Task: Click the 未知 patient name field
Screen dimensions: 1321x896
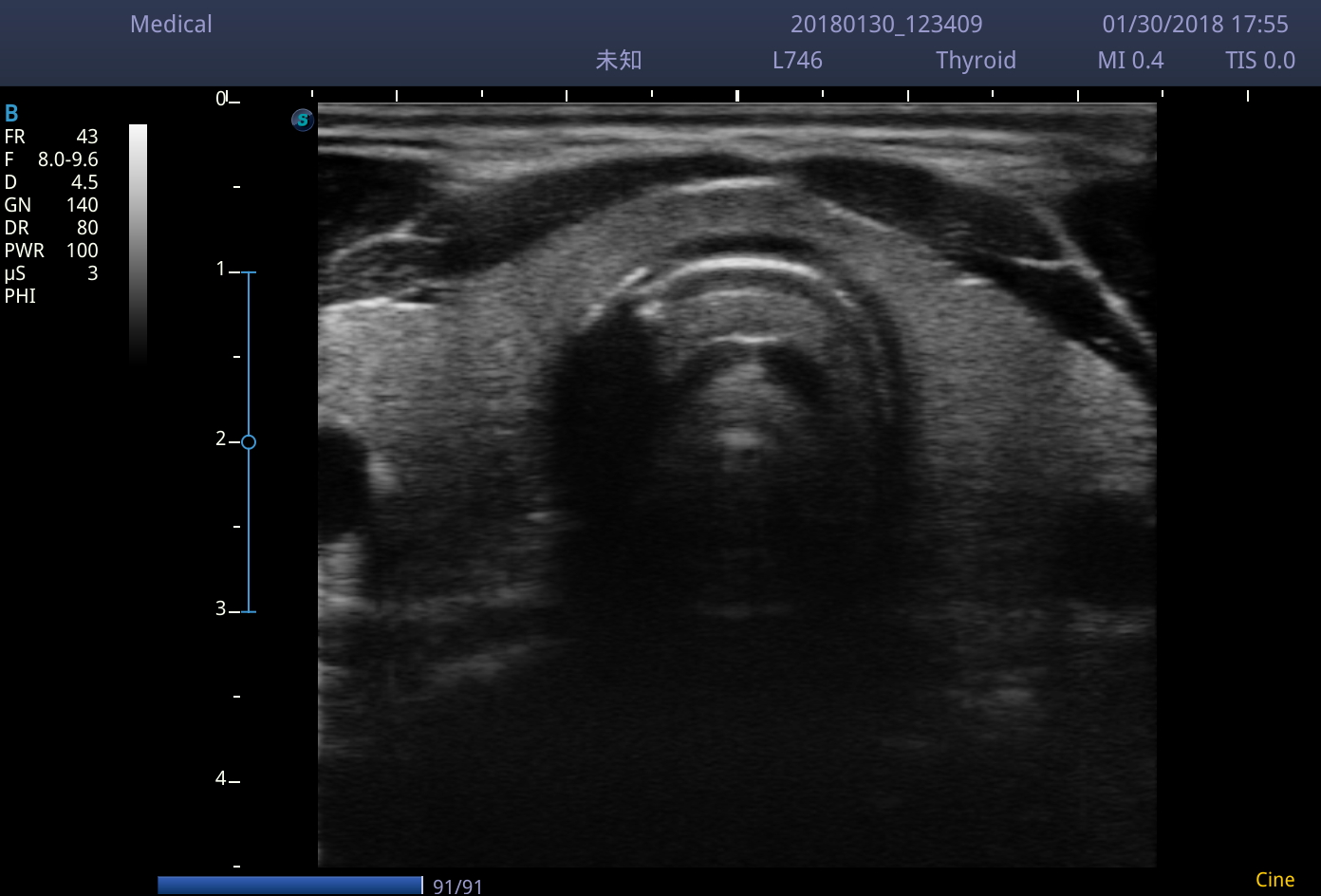Action: [619, 61]
